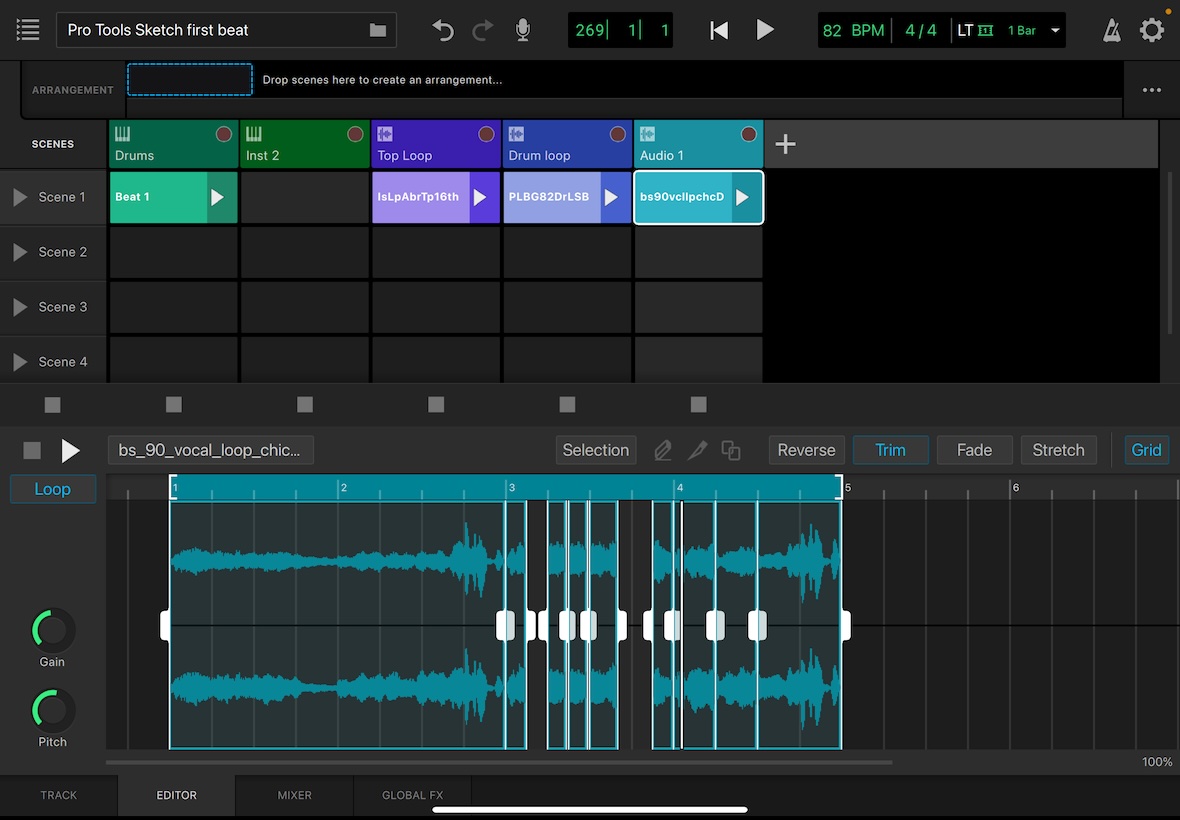Screen dimensions: 1180x820
Task: Arm the Drum loop track for recording
Action: point(618,134)
